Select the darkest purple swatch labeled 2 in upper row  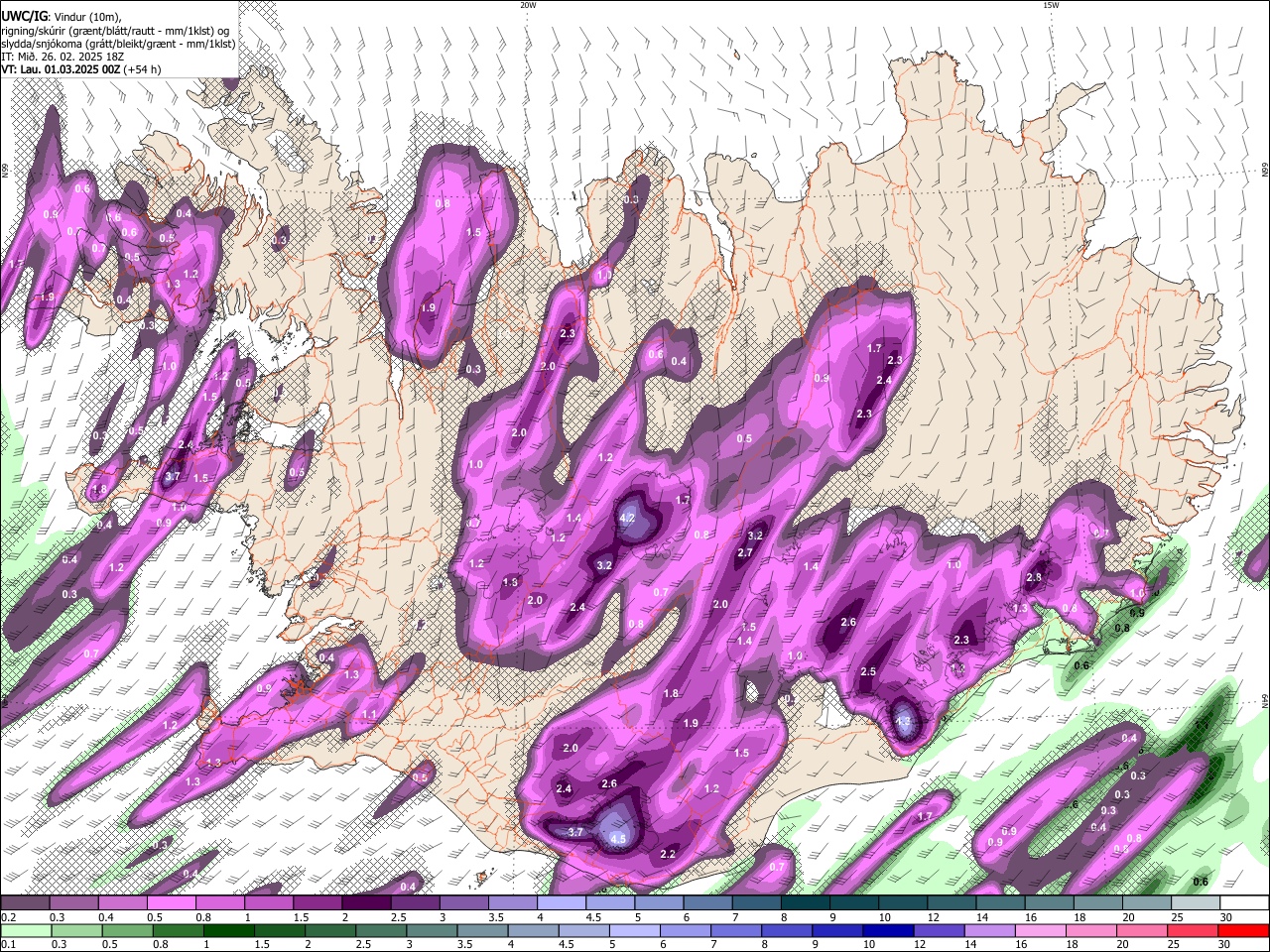[366, 903]
